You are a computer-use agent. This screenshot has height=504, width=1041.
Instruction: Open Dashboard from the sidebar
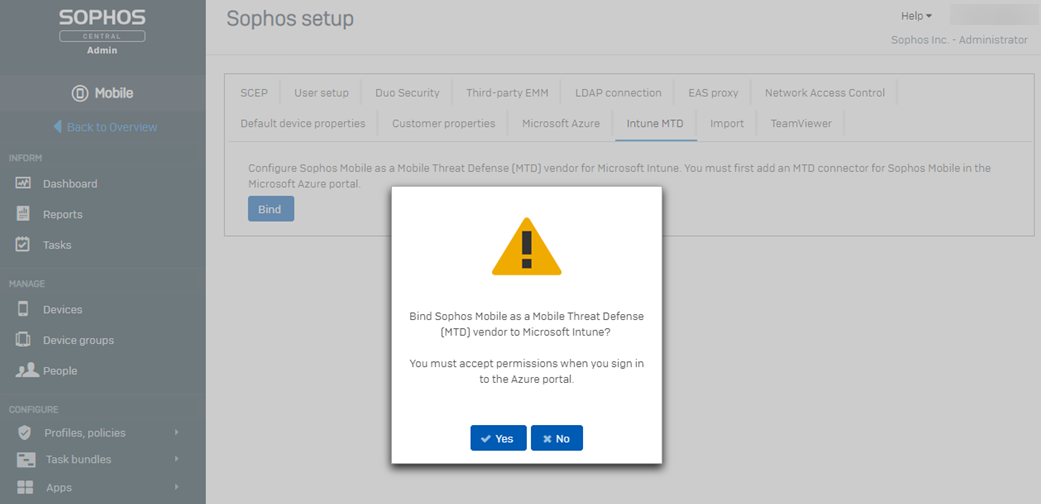[x=70, y=183]
